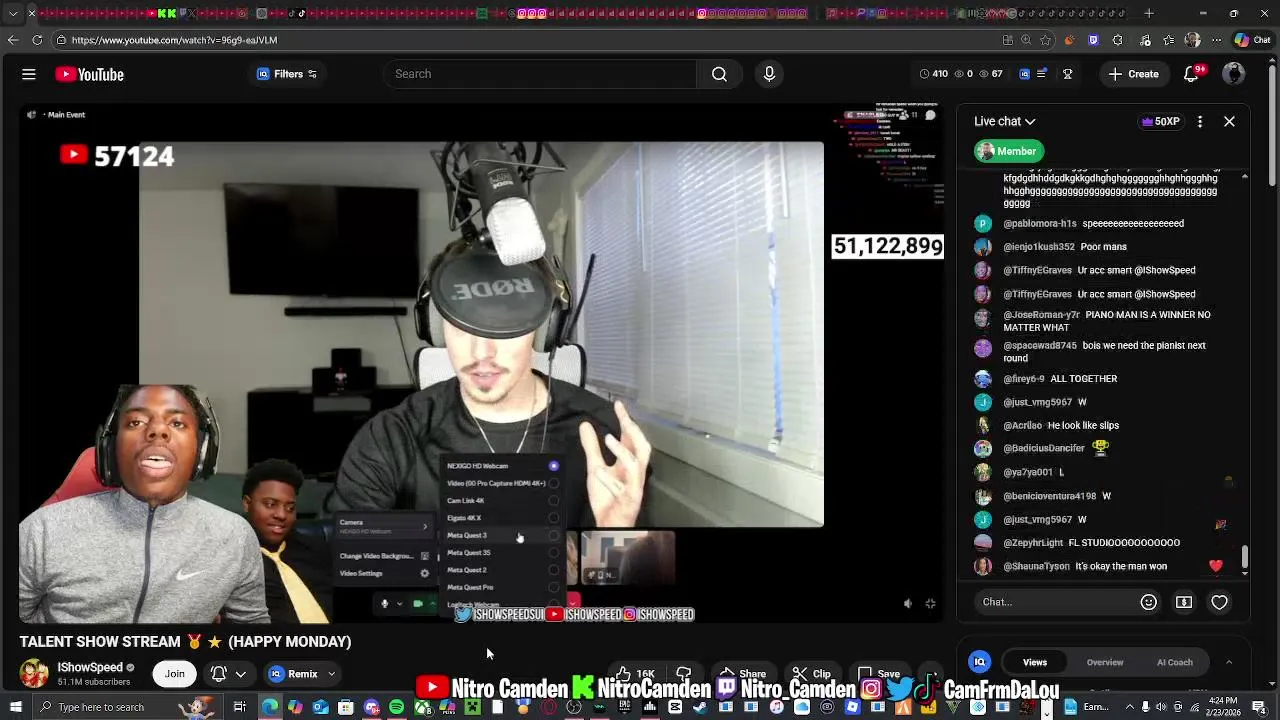Open Video Settings menu entry
This screenshot has width=1280, height=720.
click(383, 573)
